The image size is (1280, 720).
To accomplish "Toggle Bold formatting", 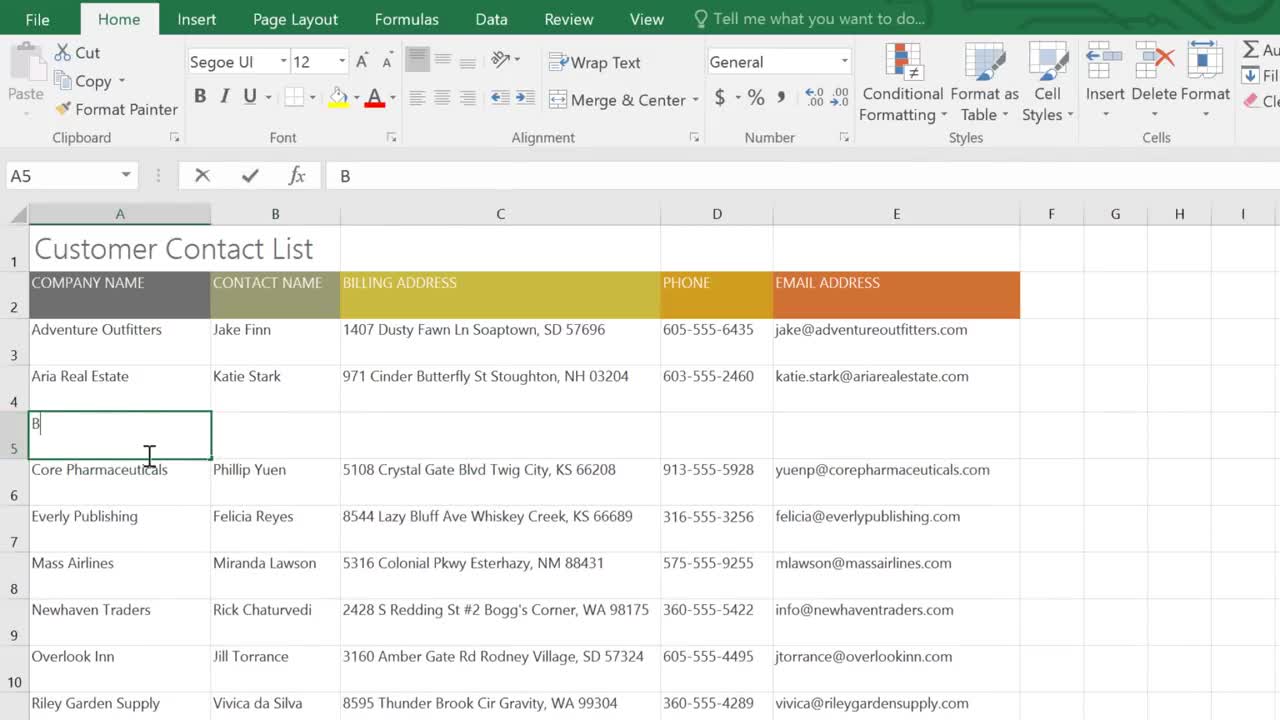I will tap(200, 96).
